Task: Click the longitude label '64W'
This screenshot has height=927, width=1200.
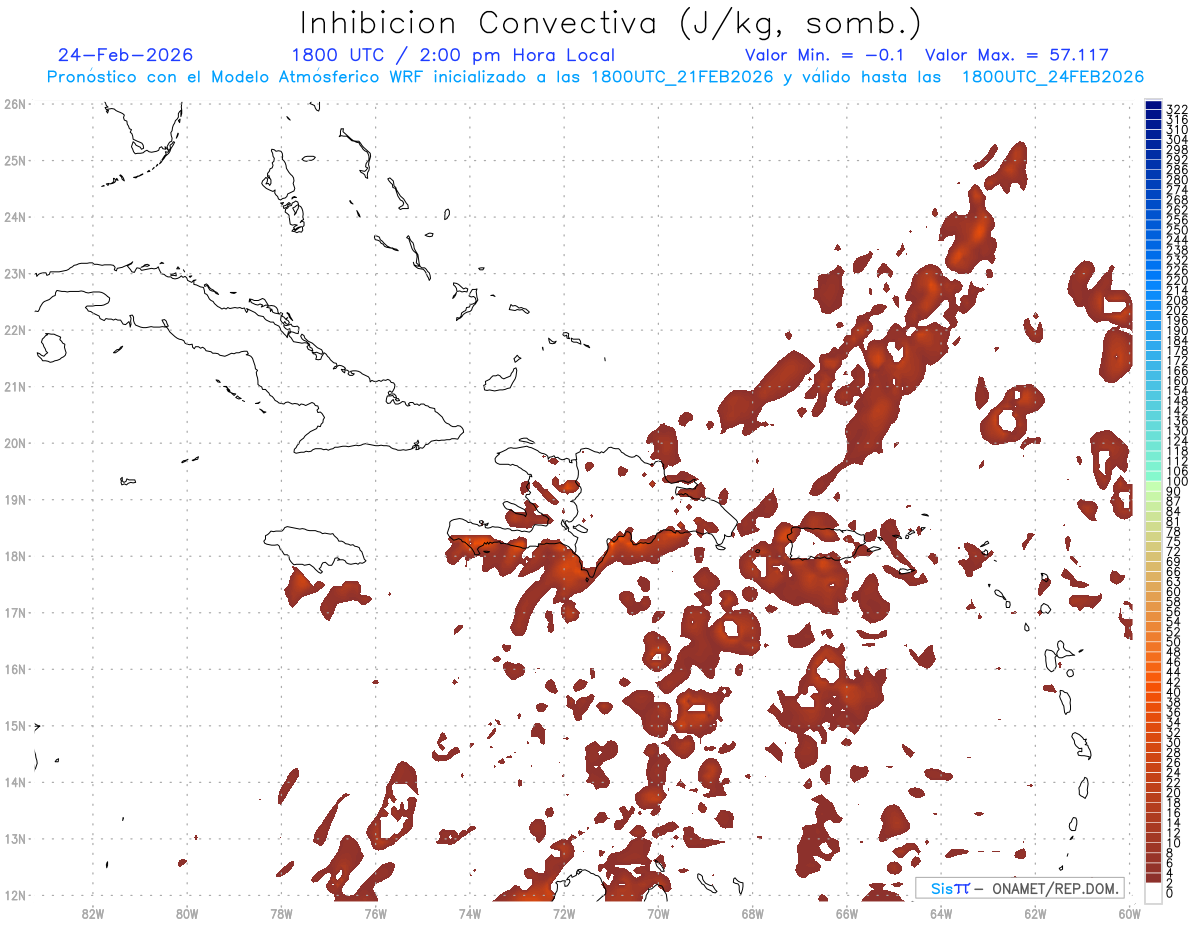Action: [x=941, y=913]
